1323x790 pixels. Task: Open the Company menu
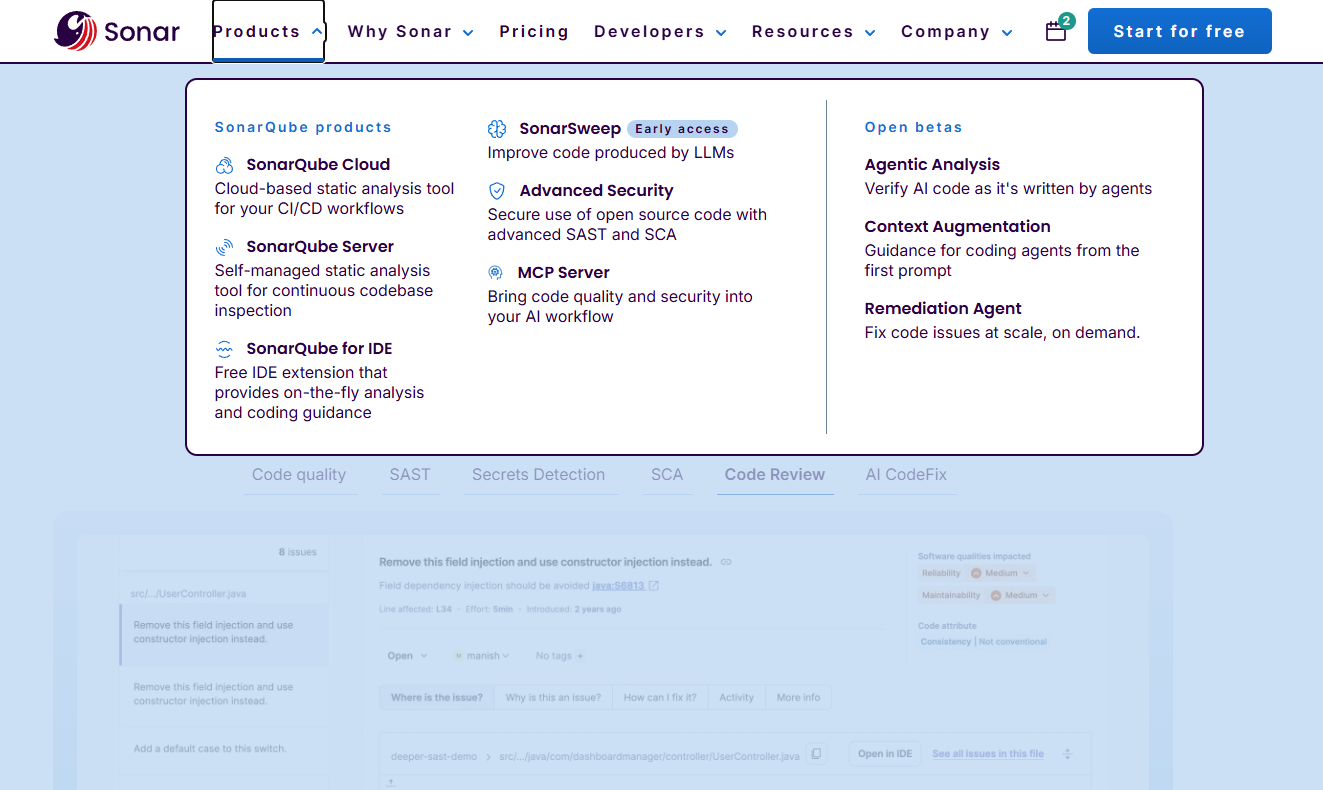coord(956,31)
